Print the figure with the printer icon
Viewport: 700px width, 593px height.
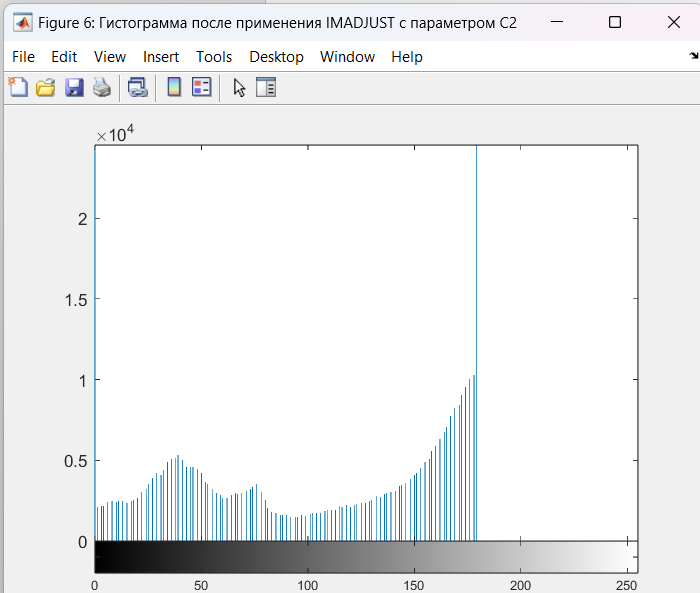[102, 87]
